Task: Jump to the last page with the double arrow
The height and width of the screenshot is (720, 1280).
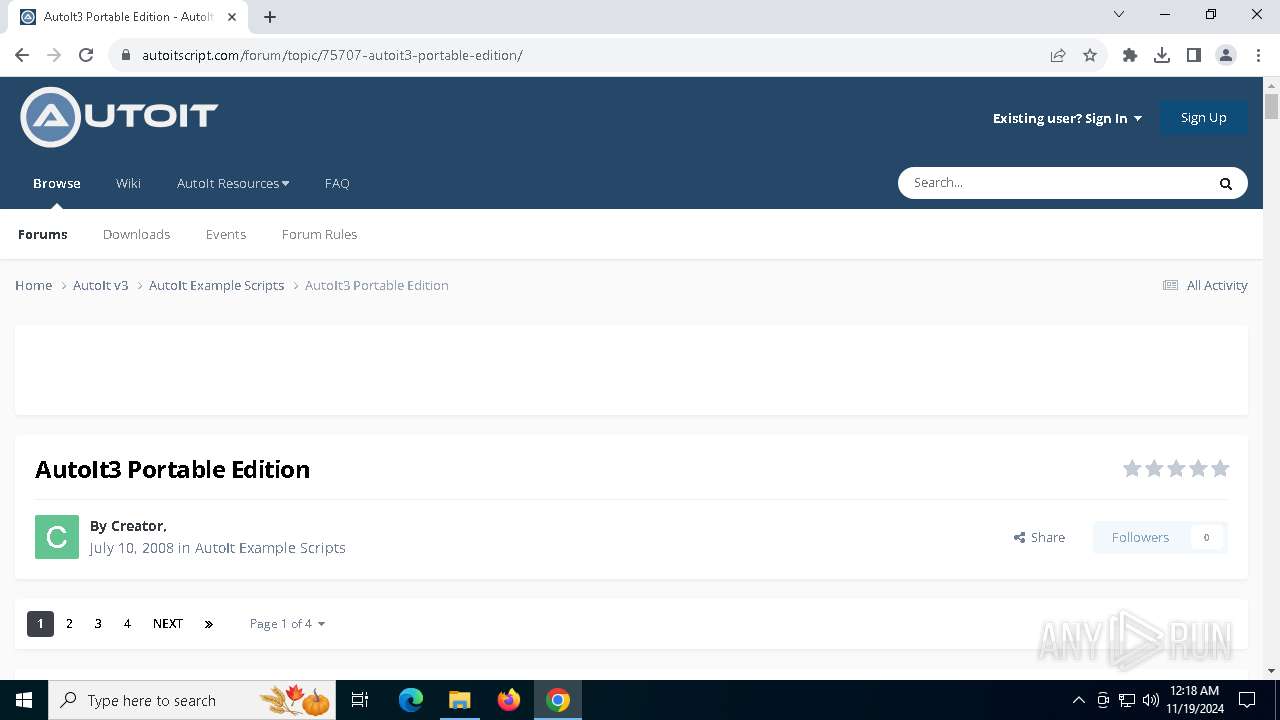Action: coord(209,624)
